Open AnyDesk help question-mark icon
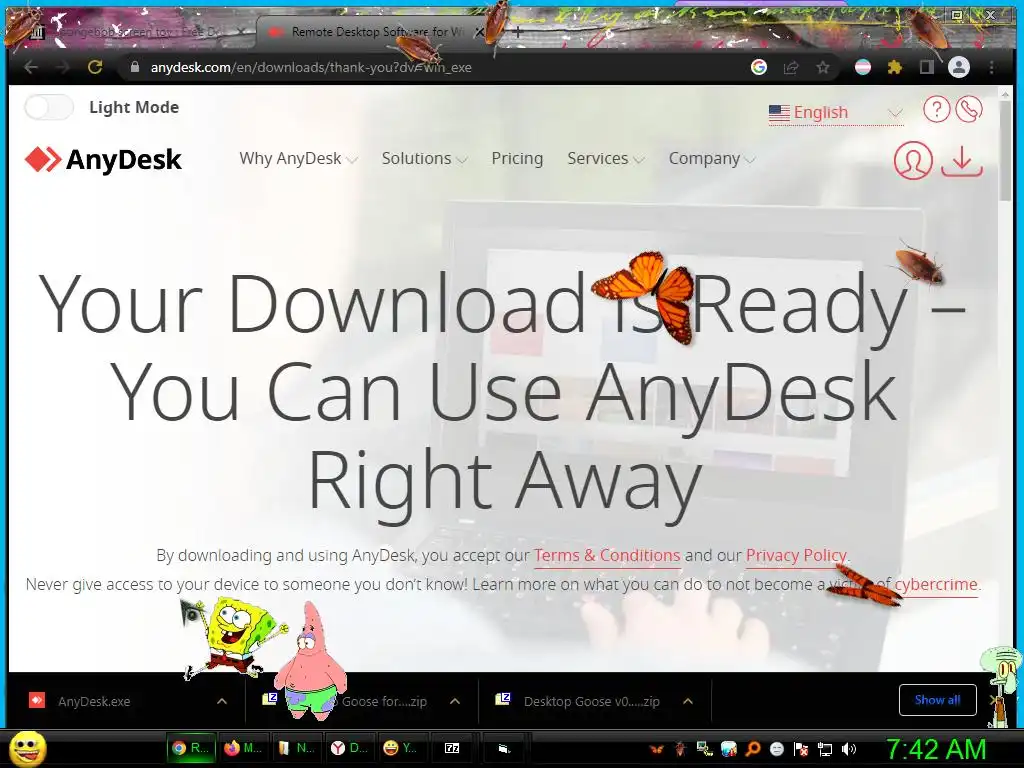1024x768 pixels. click(x=936, y=109)
